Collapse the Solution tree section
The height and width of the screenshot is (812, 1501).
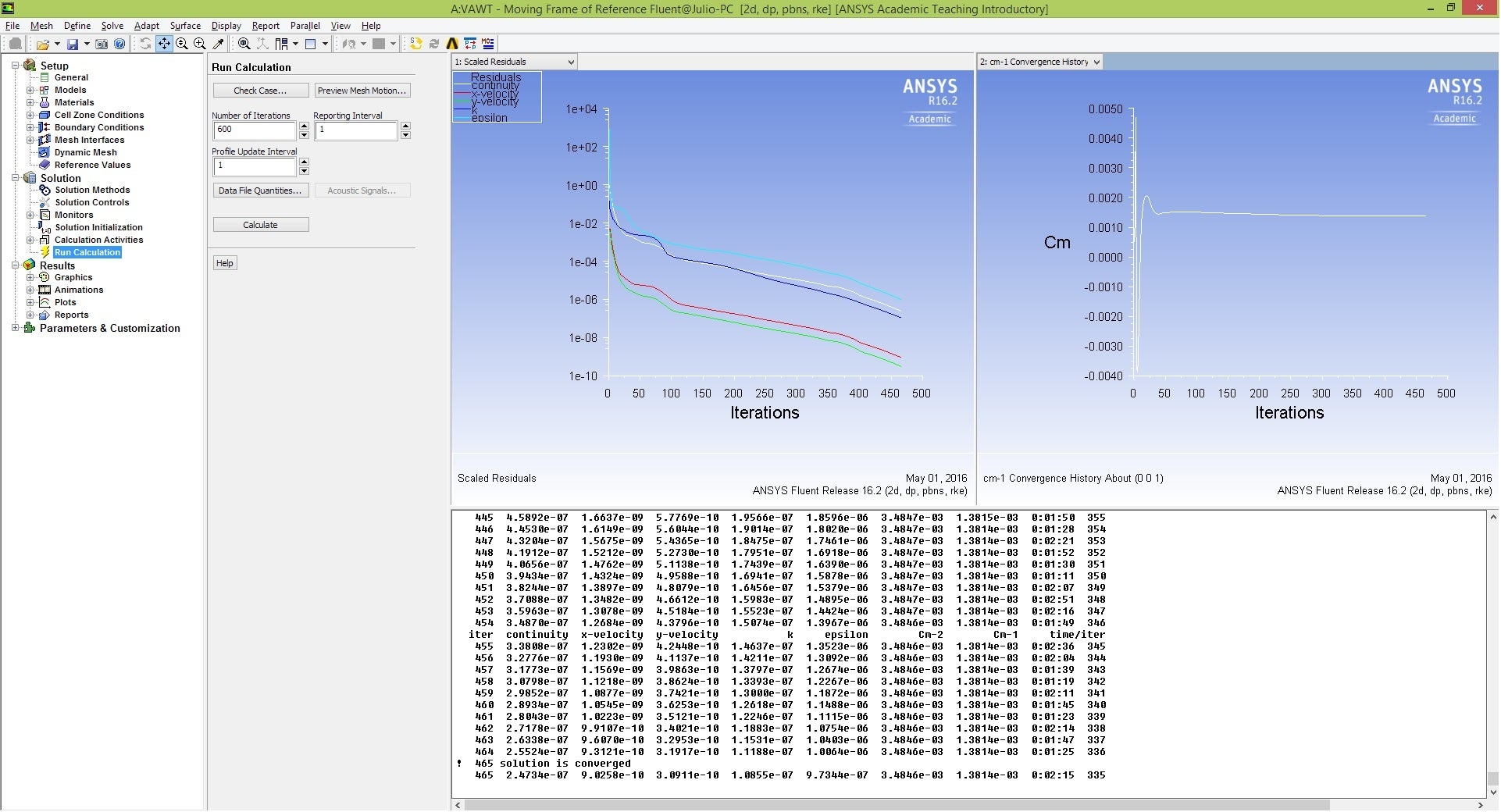[15, 178]
